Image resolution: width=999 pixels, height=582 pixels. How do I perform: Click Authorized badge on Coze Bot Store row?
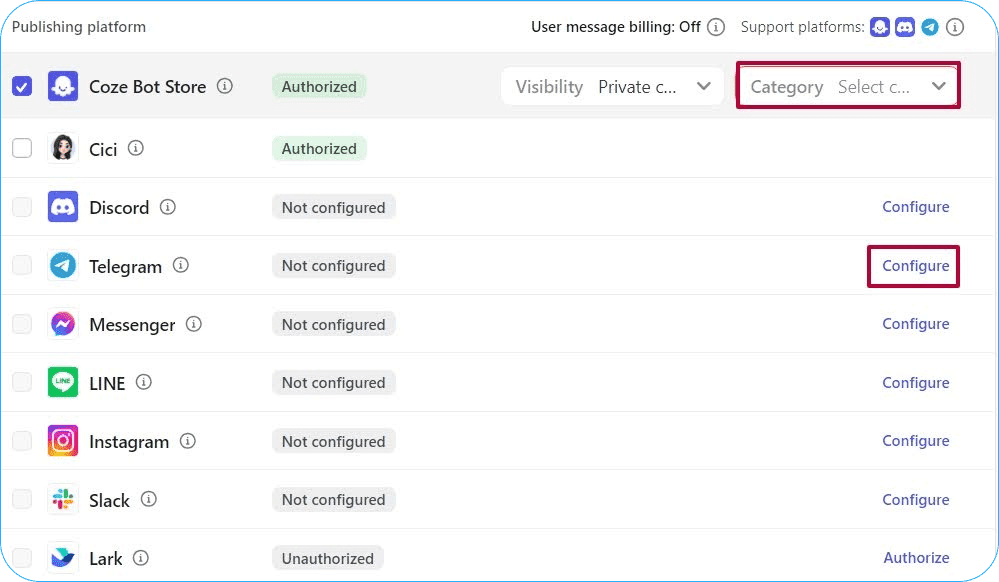(319, 87)
